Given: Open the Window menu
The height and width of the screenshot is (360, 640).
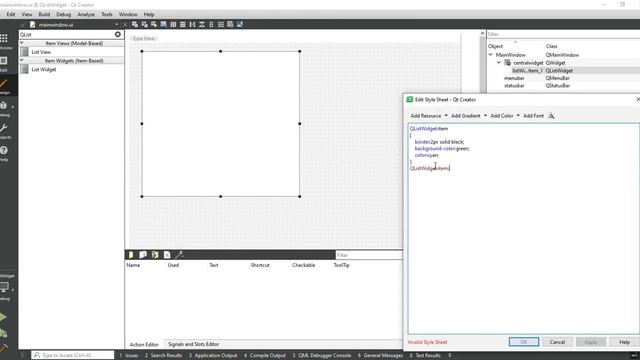Looking at the screenshot, I should pyautogui.click(x=128, y=14).
